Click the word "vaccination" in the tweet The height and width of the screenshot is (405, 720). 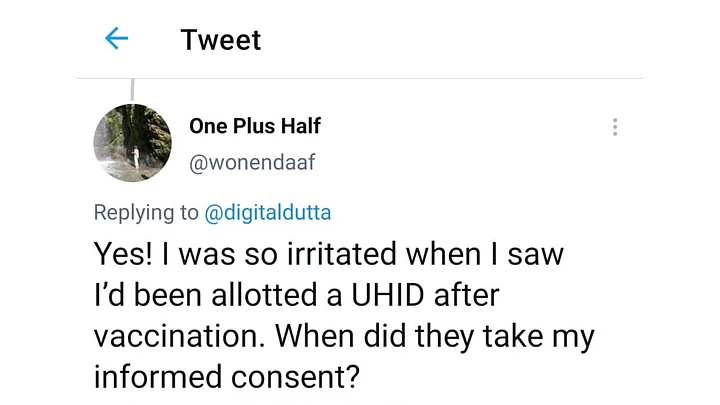[176, 337]
